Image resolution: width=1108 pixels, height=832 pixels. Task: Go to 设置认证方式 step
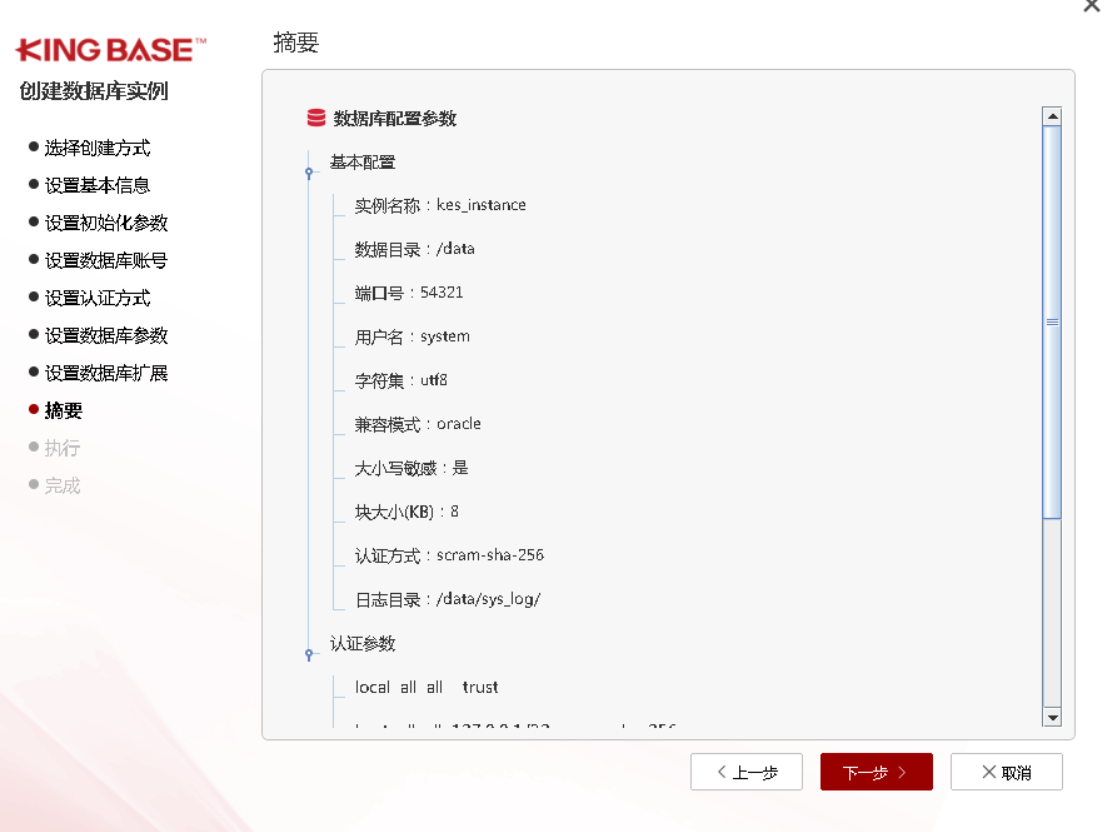point(97,298)
